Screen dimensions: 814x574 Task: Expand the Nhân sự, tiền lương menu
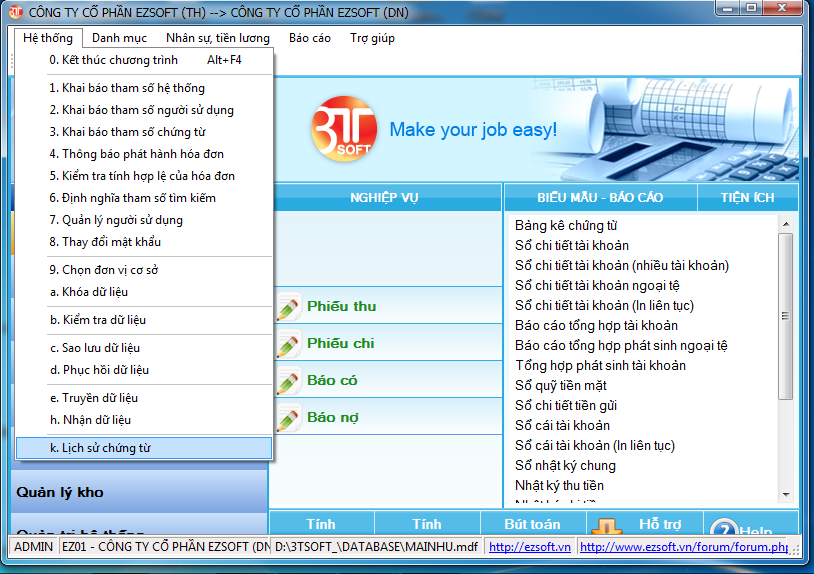pyautogui.click(x=218, y=38)
